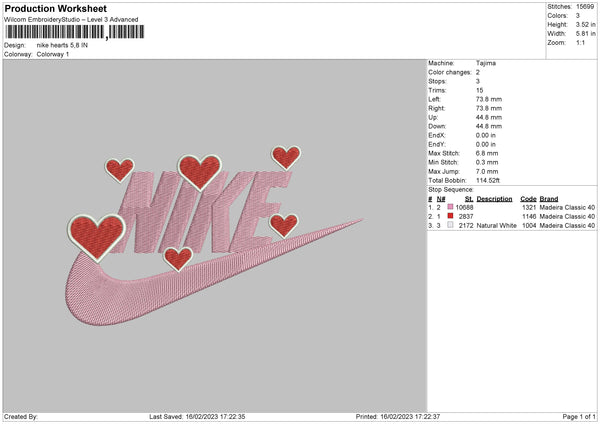Click the heart above the letter I
Image resolution: width=600 pixels, height=424 pixels.
pos(199,172)
